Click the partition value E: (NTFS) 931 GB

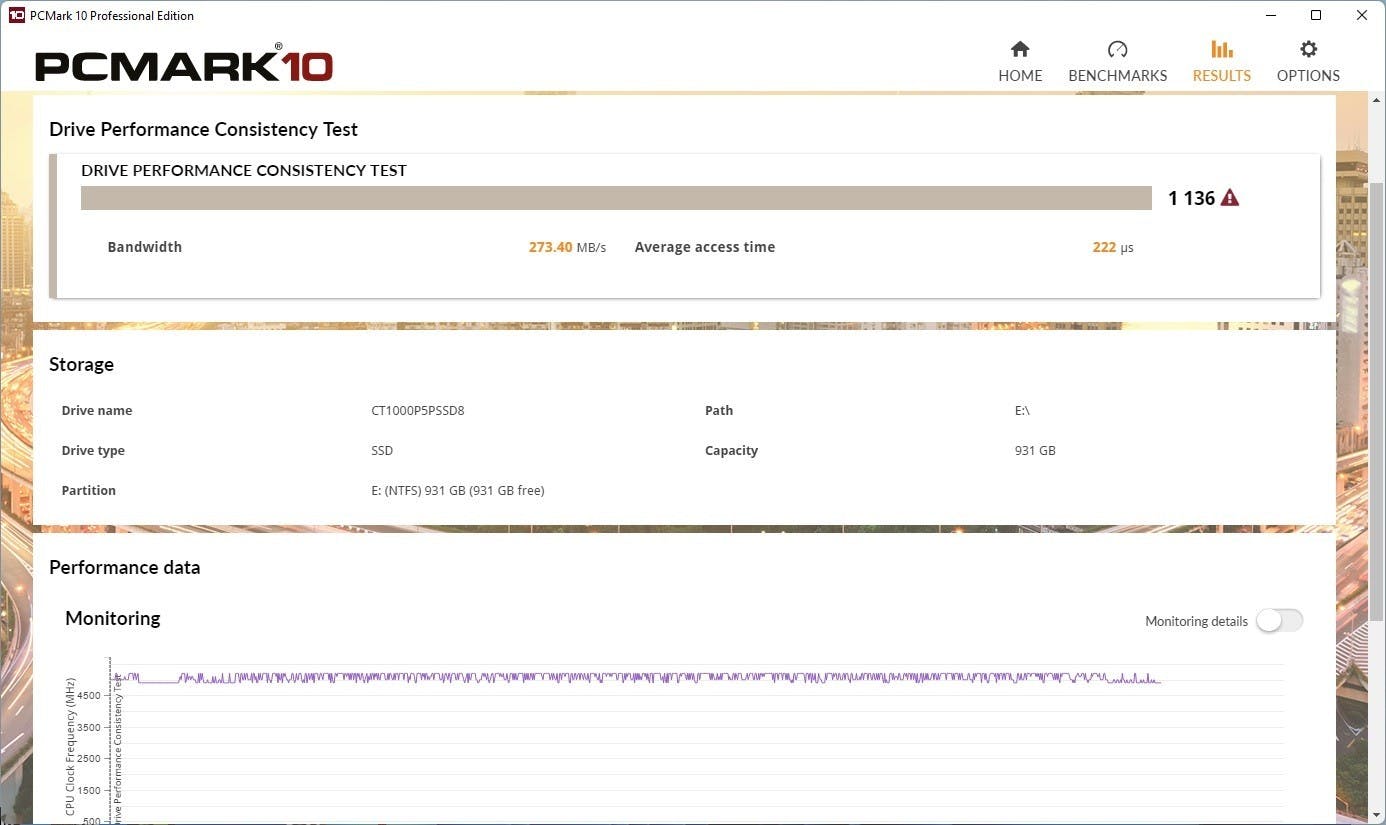click(458, 490)
